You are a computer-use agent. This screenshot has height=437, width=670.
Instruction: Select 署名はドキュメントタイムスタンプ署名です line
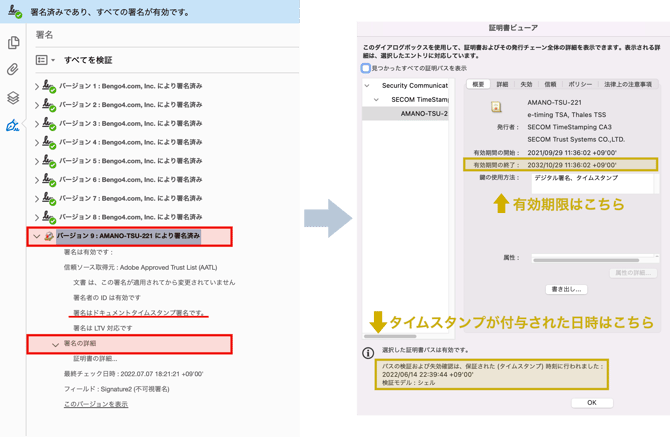pyautogui.click(x=139, y=313)
